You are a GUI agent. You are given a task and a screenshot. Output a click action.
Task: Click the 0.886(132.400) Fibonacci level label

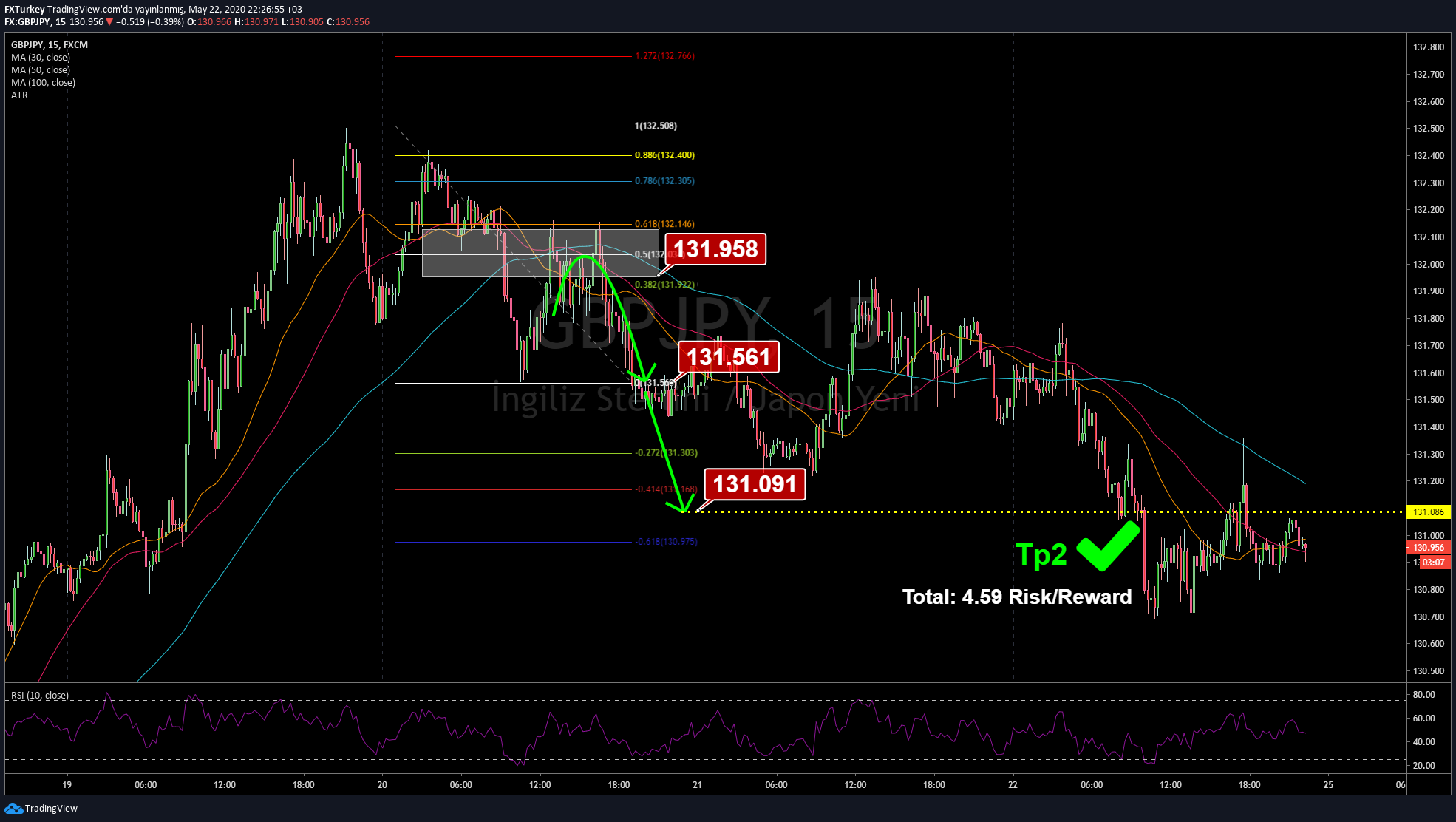pos(664,155)
